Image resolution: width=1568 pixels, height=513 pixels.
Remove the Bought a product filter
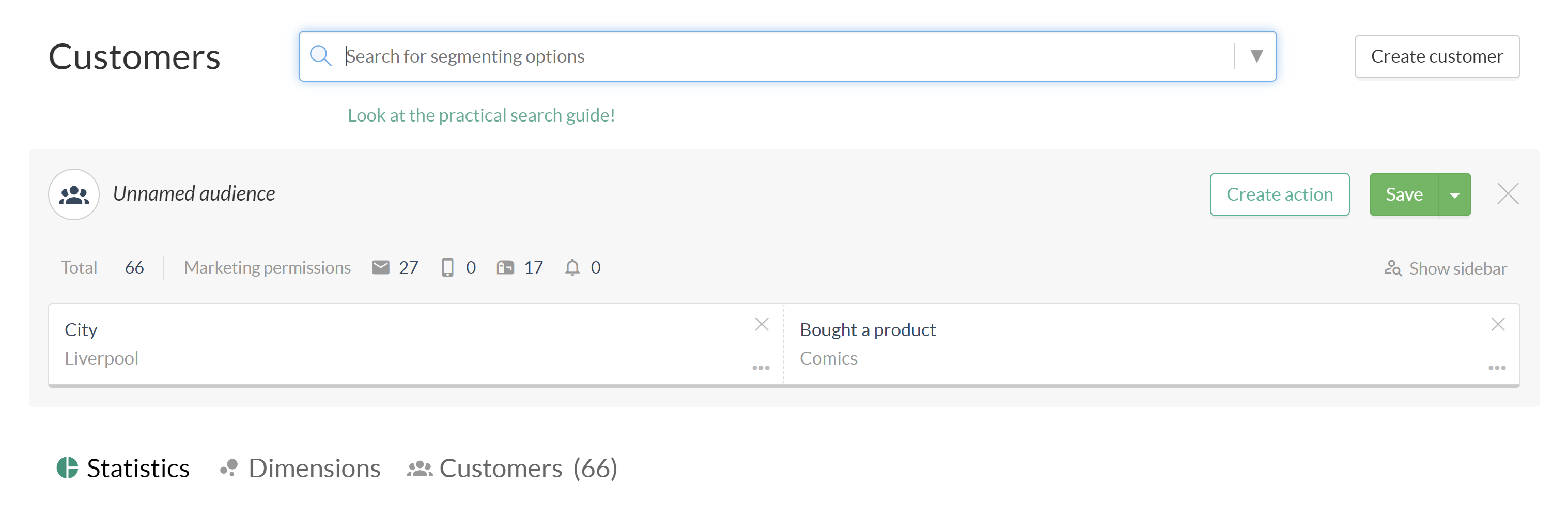[1497, 324]
